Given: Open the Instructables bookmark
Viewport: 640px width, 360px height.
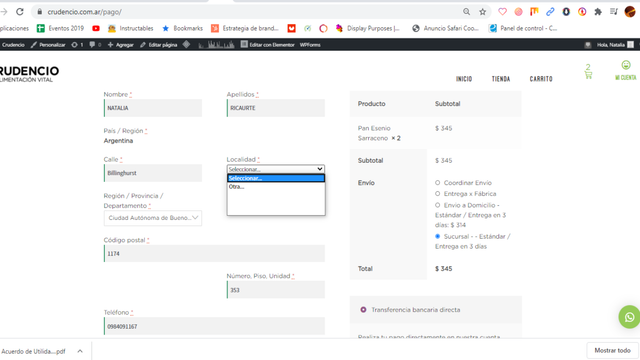Looking at the screenshot, I should pyautogui.click(x=131, y=28).
